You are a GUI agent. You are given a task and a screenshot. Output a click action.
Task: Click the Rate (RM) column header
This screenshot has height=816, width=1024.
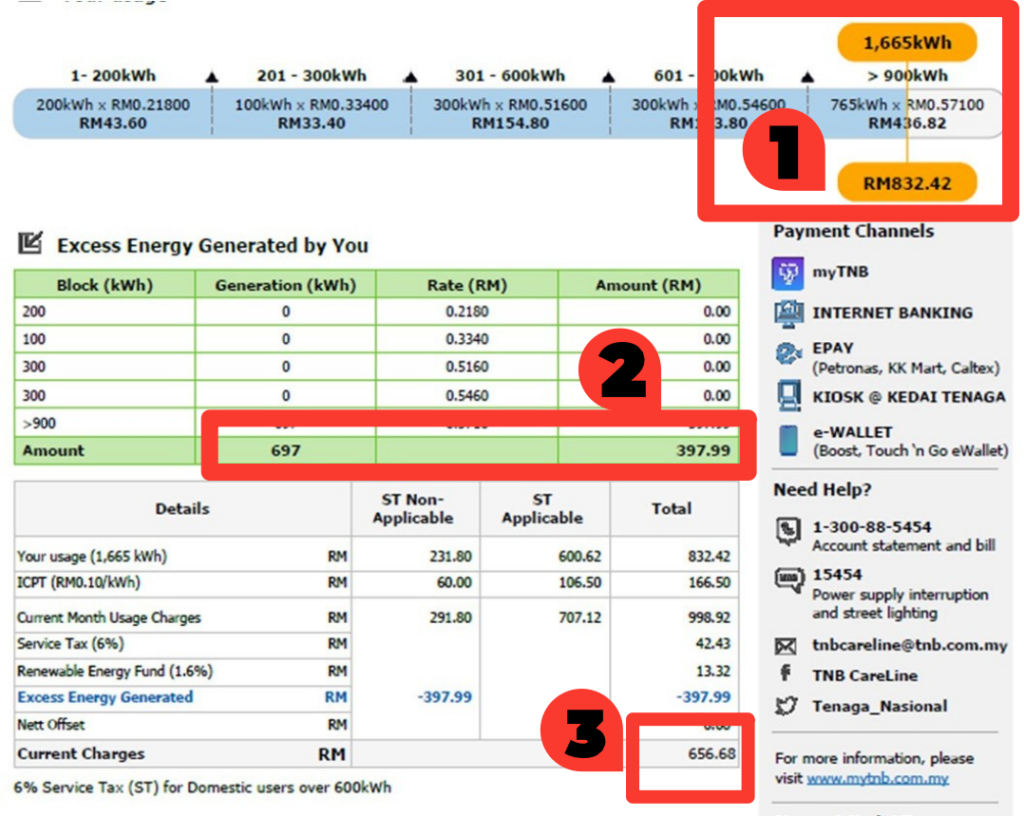[x=467, y=285]
